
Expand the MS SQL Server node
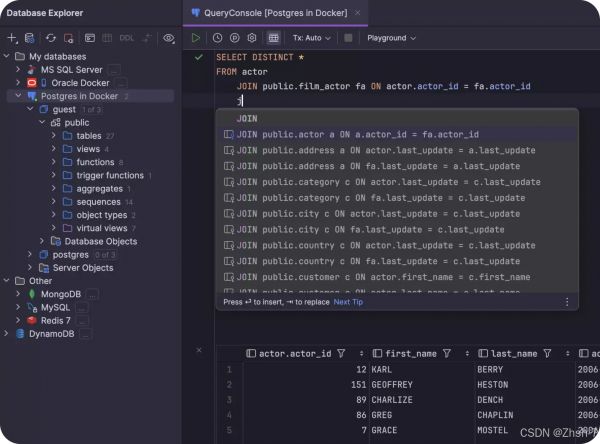[19, 69]
